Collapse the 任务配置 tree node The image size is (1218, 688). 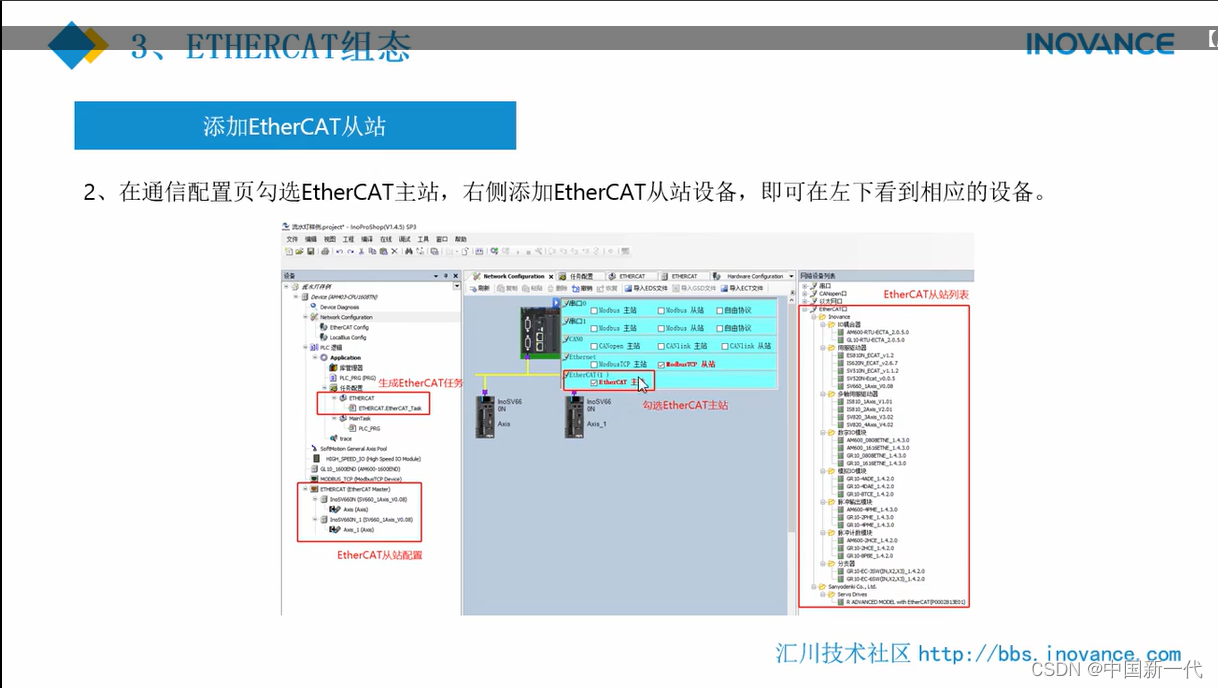tap(325, 388)
